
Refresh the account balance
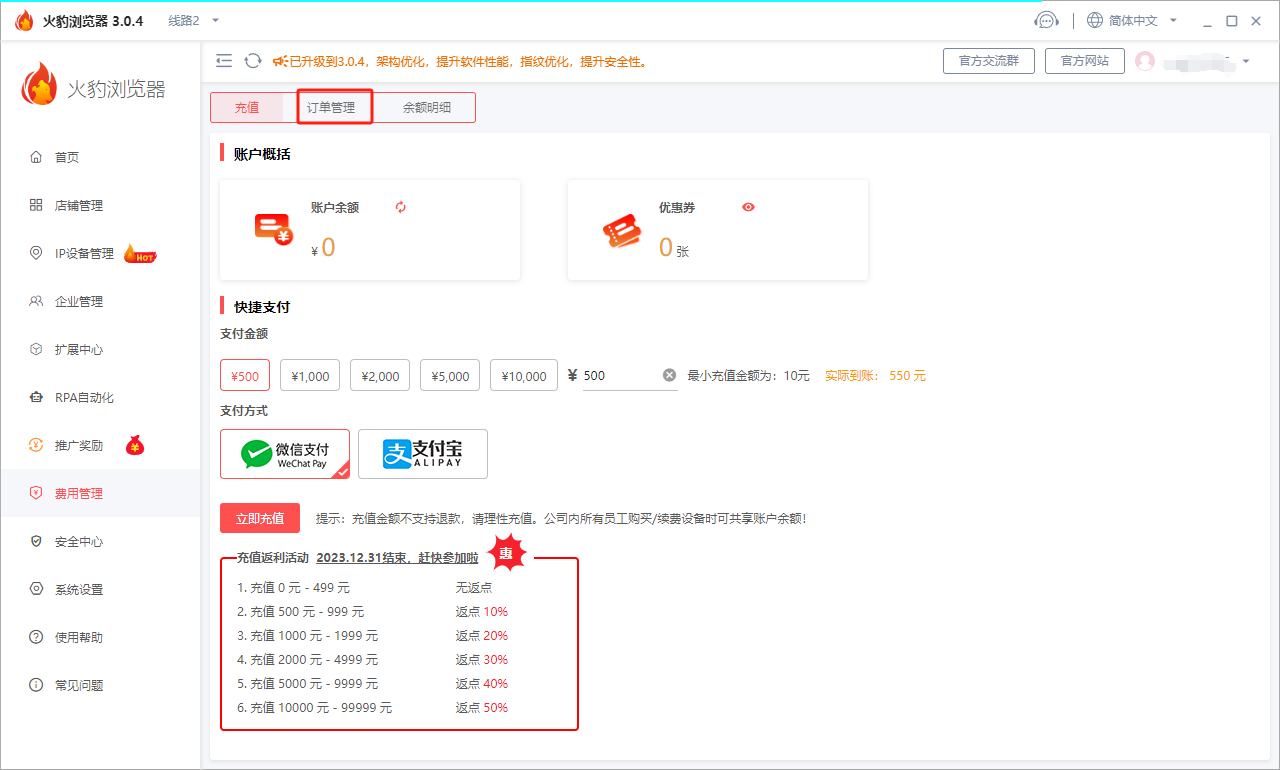401,207
